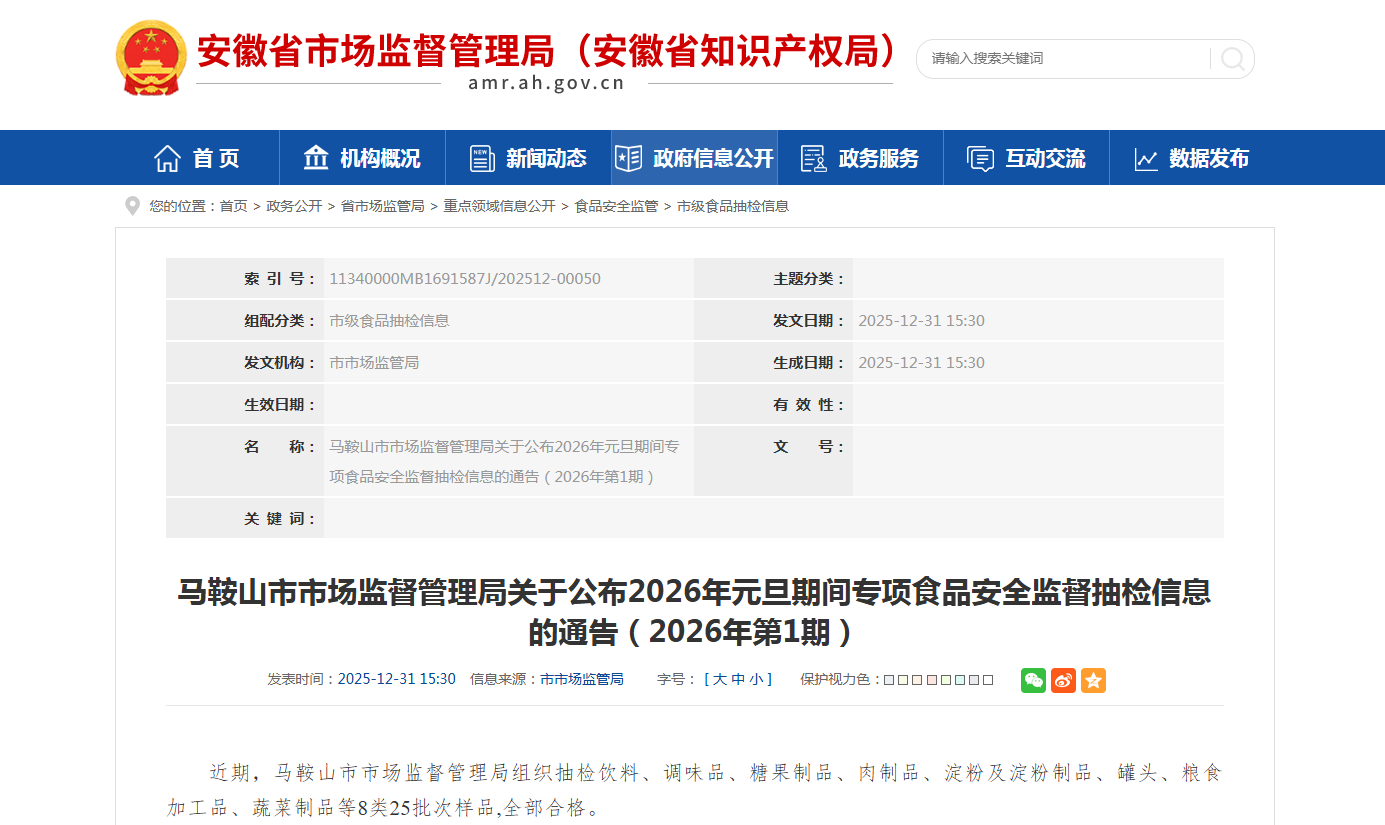Image resolution: width=1385 pixels, height=825 pixels.
Task: Click the chart icon beside 数据发布
Action: [x=1146, y=158]
